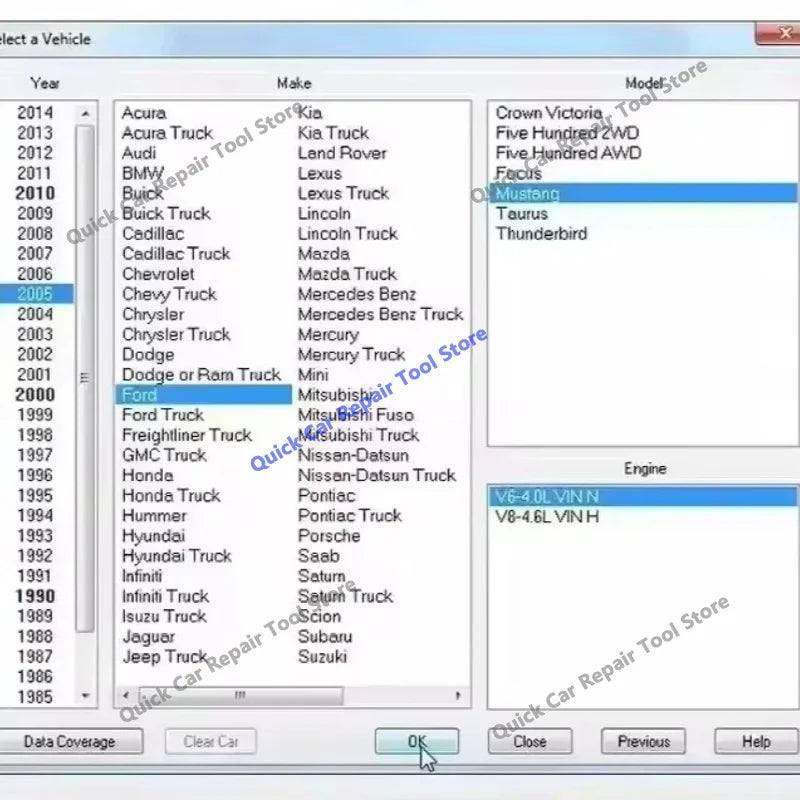800x800 pixels.
Task: Open Help for vehicle selection
Action: (756, 741)
